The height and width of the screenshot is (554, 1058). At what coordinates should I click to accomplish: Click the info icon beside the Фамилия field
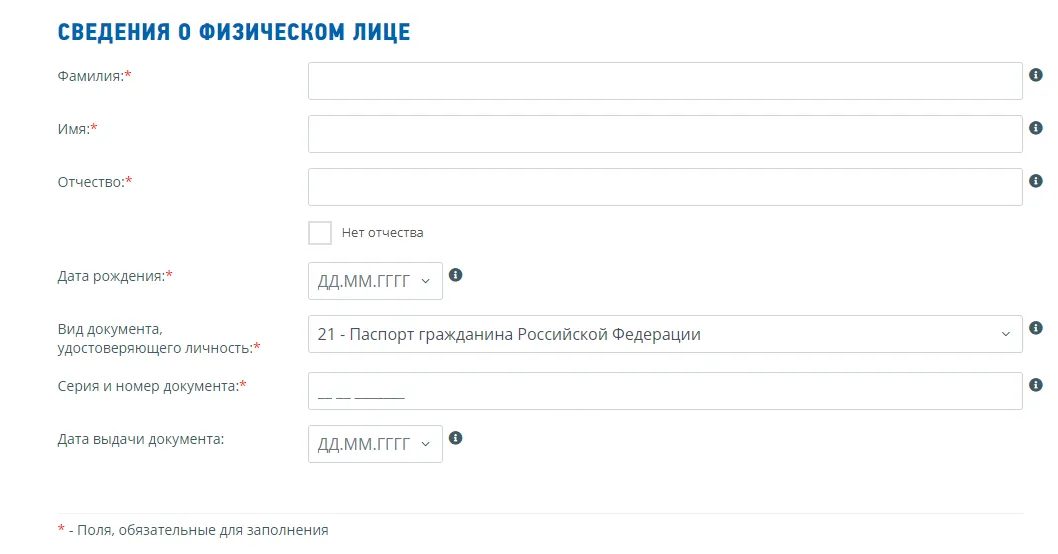coord(1036,75)
